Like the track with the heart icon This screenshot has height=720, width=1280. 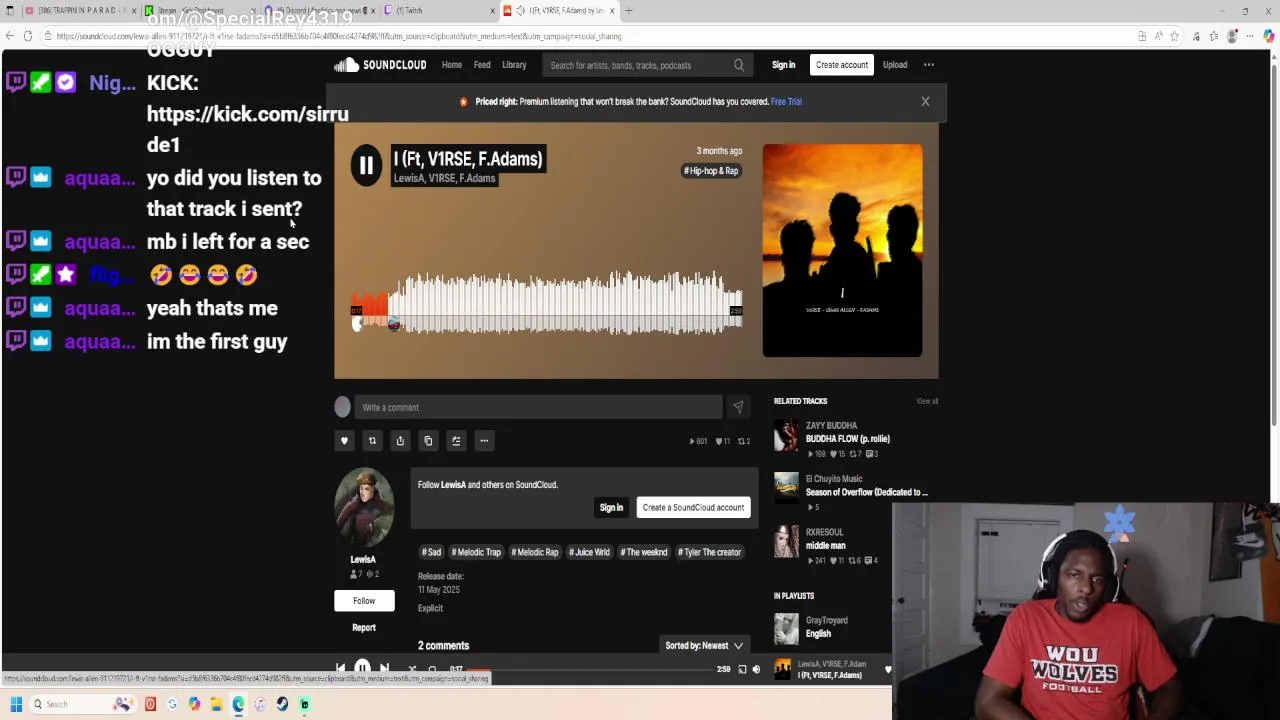click(x=344, y=441)
